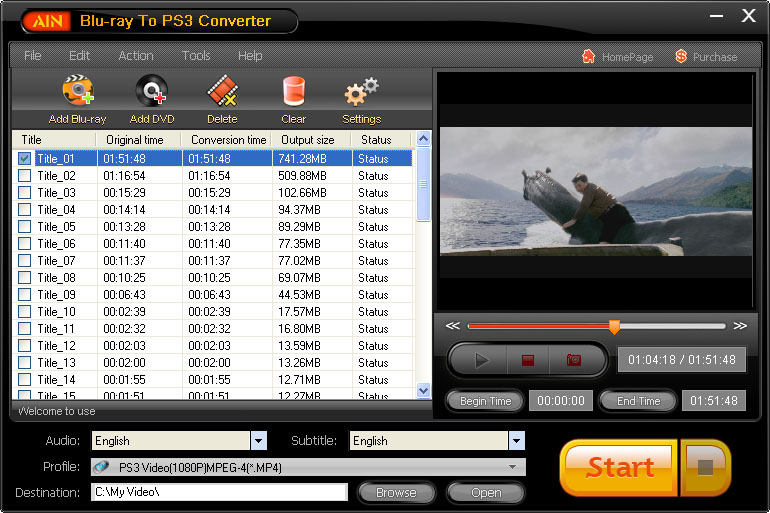Click the HomePage link text

click(x=628, y=57)
